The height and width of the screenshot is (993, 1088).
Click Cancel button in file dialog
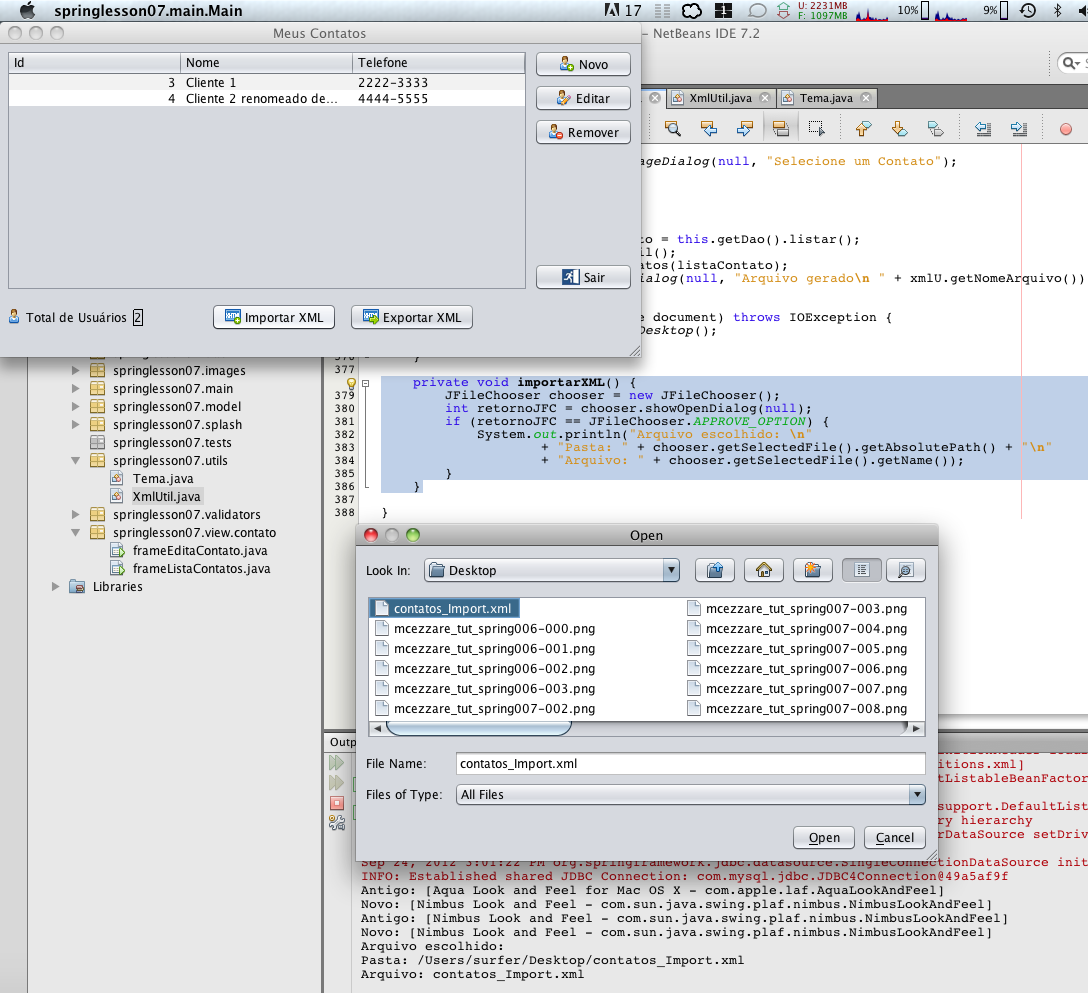pos(894,838)
